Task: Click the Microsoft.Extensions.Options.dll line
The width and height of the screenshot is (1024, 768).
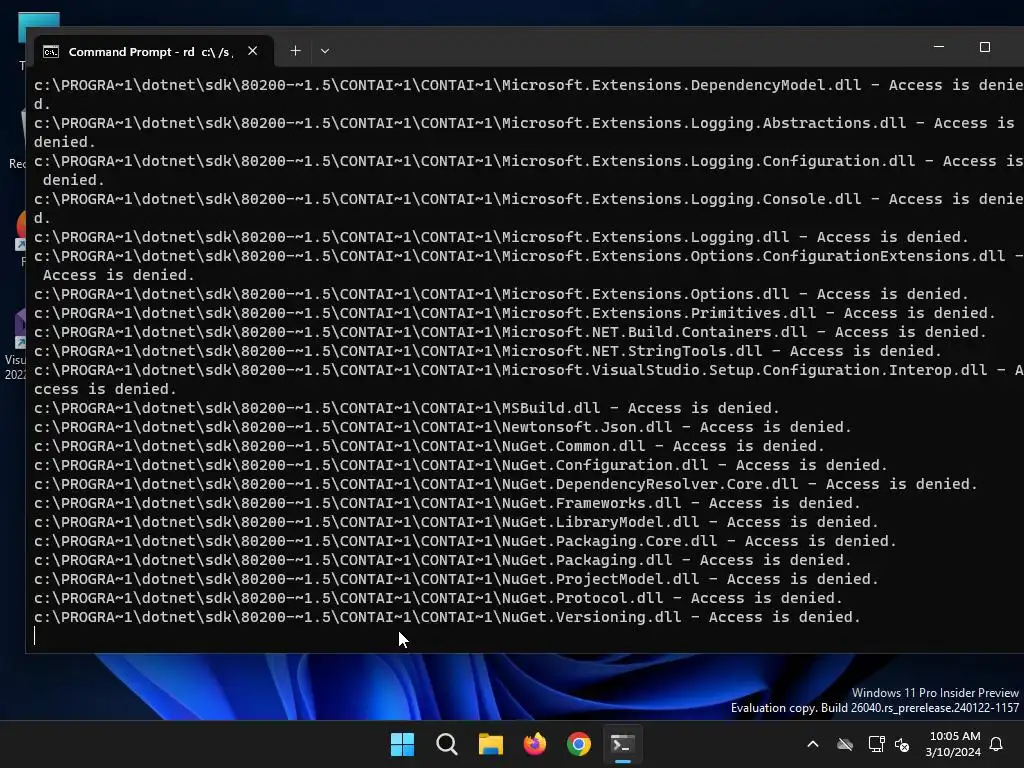Action: pos(502,295)
